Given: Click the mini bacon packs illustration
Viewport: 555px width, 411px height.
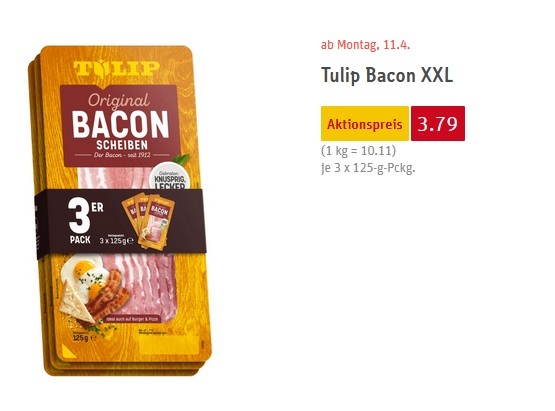Looking at the screenshot, I should (148, 222).
